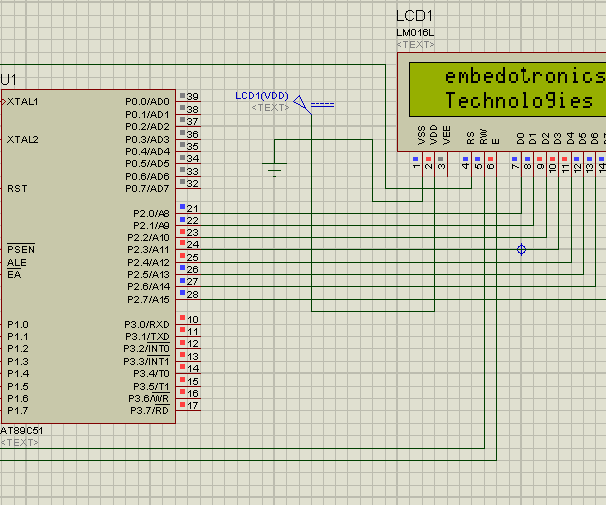Select the ALE pin label
This screenshot has width=606, height=505.
click(17, 263)
